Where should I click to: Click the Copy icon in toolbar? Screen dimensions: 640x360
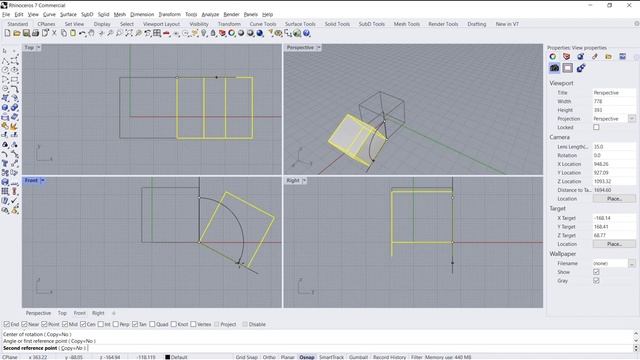pos(64,33)
